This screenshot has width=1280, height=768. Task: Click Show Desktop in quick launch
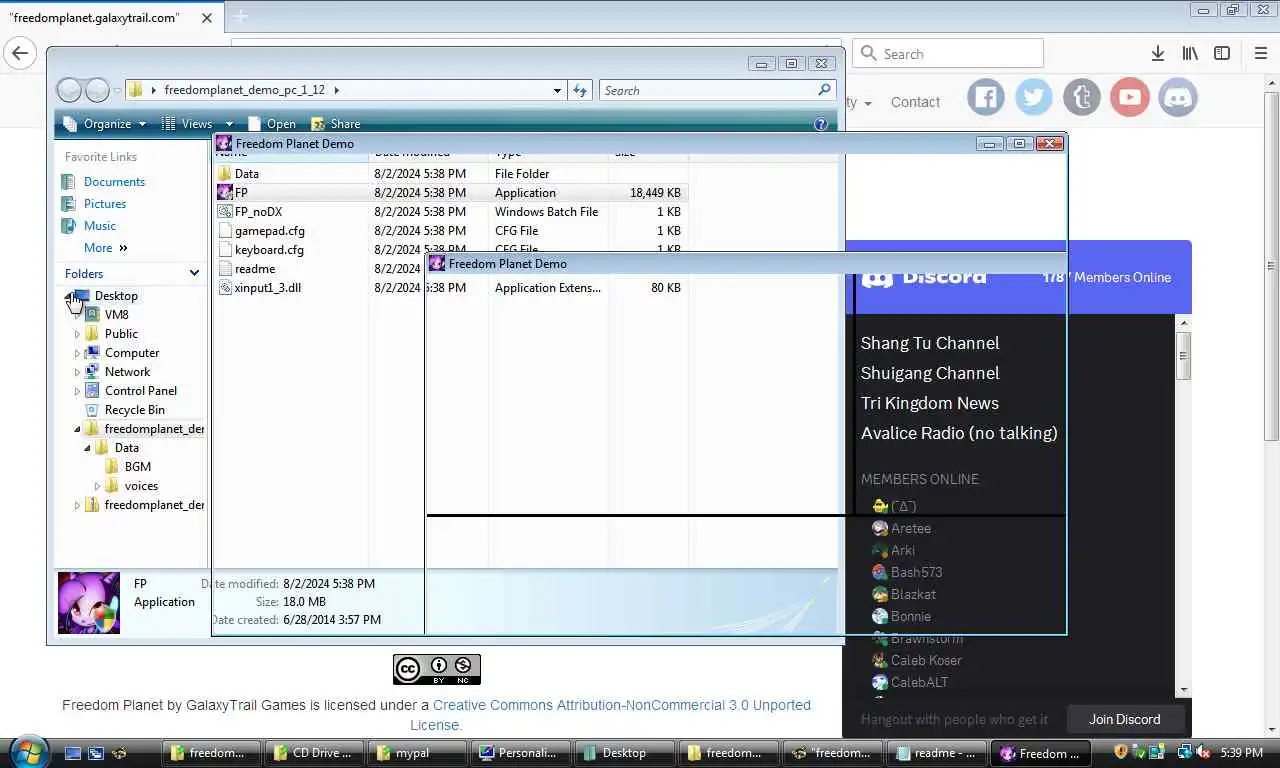pyautogui.click(x=73, y=753)
